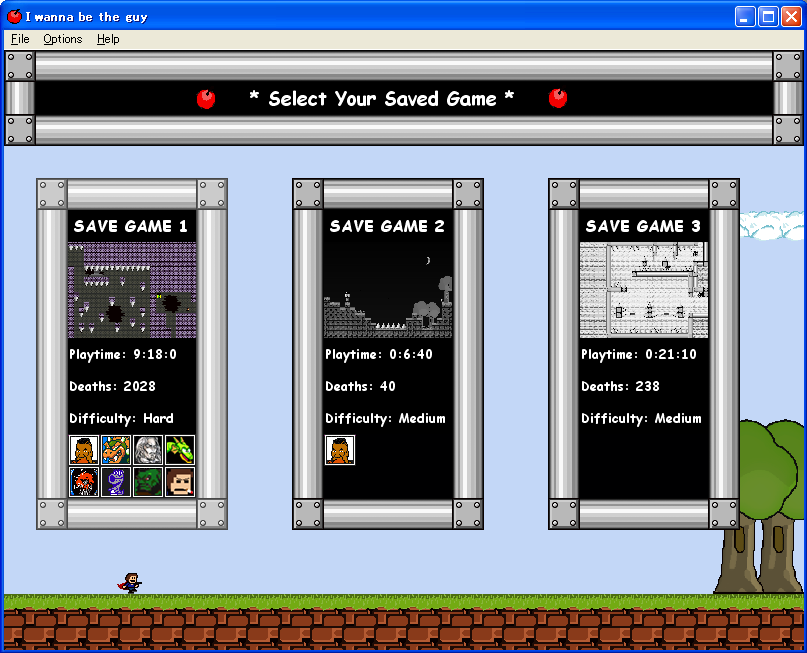Open the Options menu
The width and height of the screenshot is (807, 653).
click(63, 39)
